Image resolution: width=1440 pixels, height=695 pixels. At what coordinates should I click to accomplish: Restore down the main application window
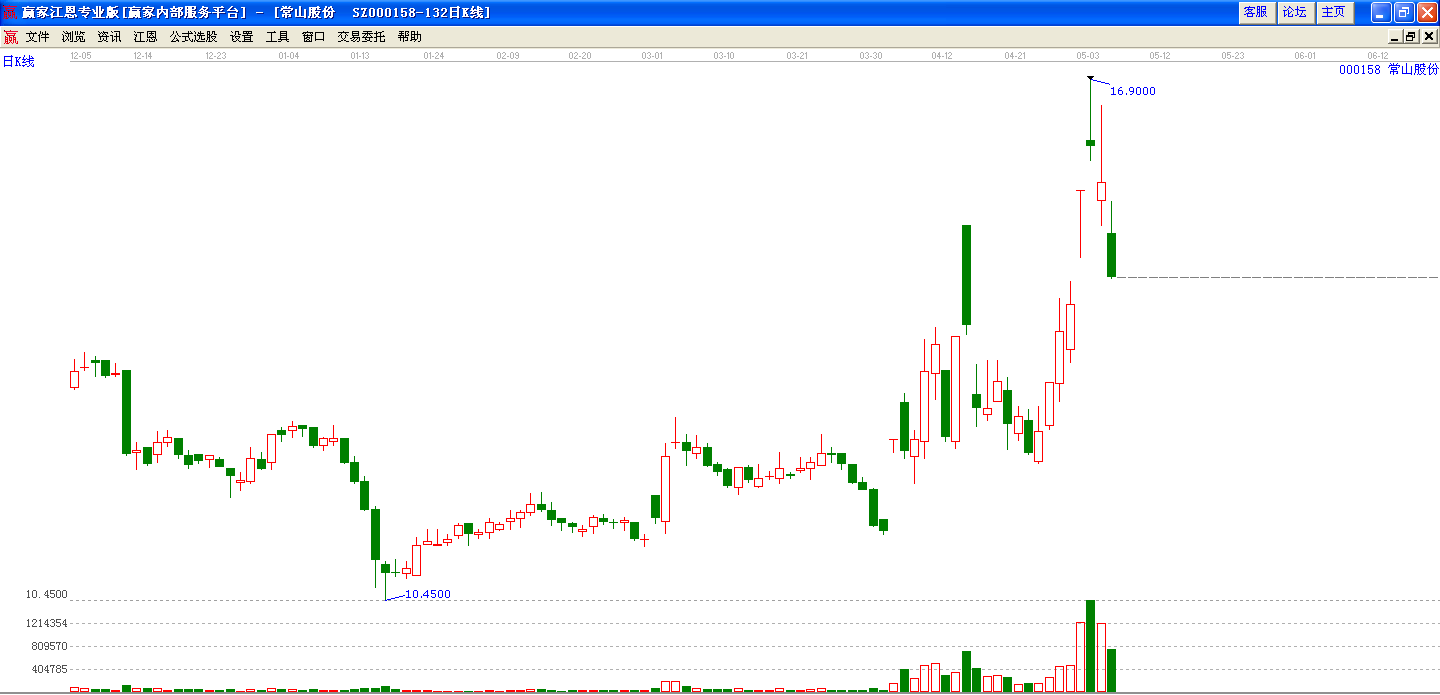[x=1404, y=12]
